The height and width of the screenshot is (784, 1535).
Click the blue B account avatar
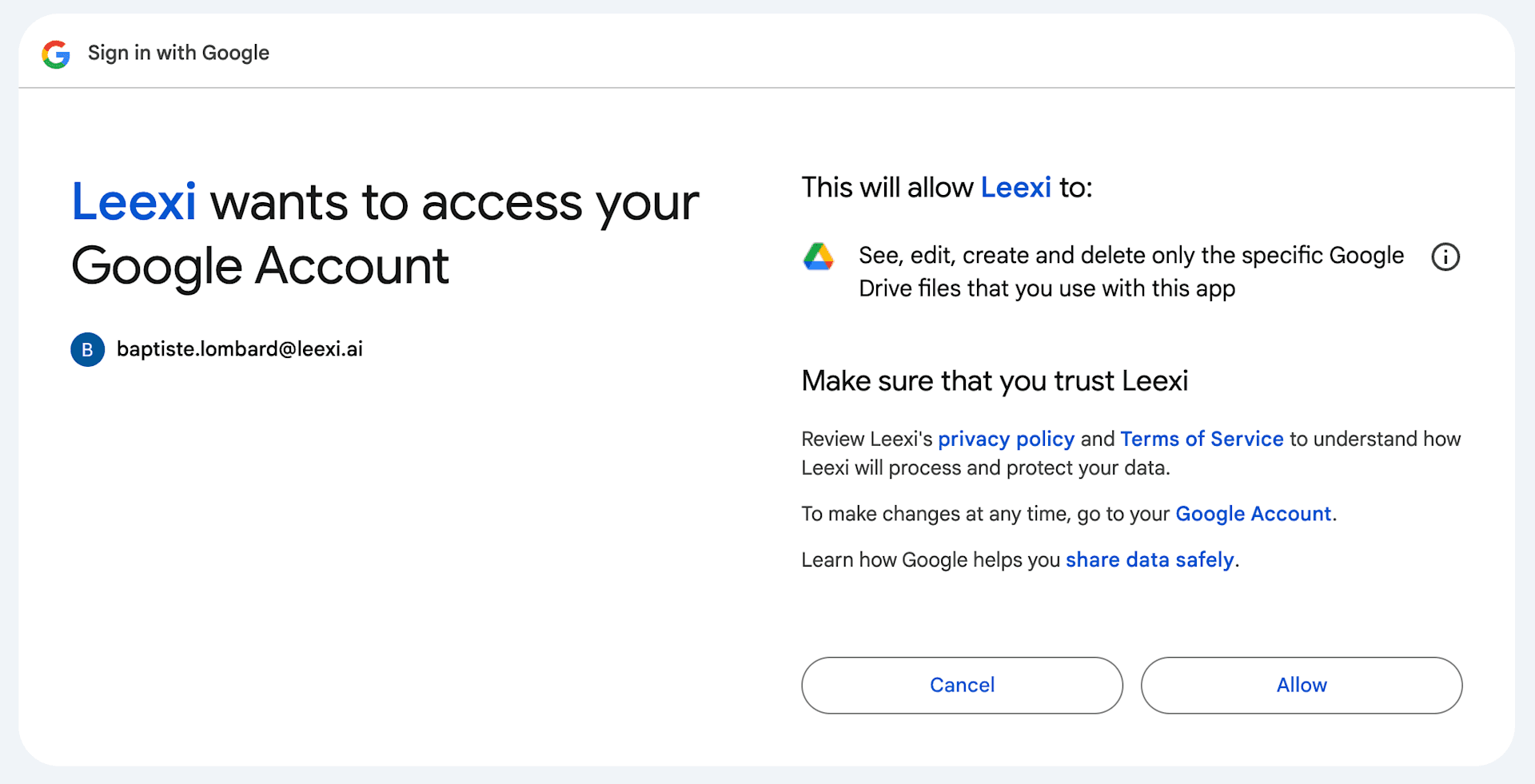88,349
